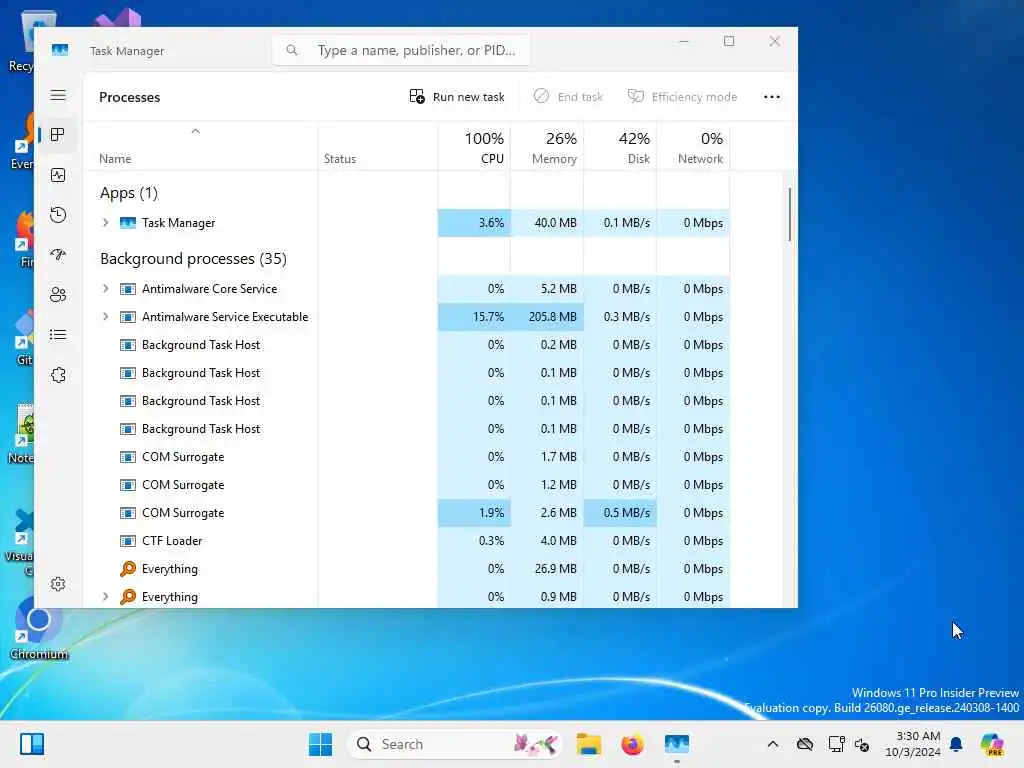Click the 15.7% CPU cell
This screenshot has height=768, width=1024.
(x=474, y=317)
